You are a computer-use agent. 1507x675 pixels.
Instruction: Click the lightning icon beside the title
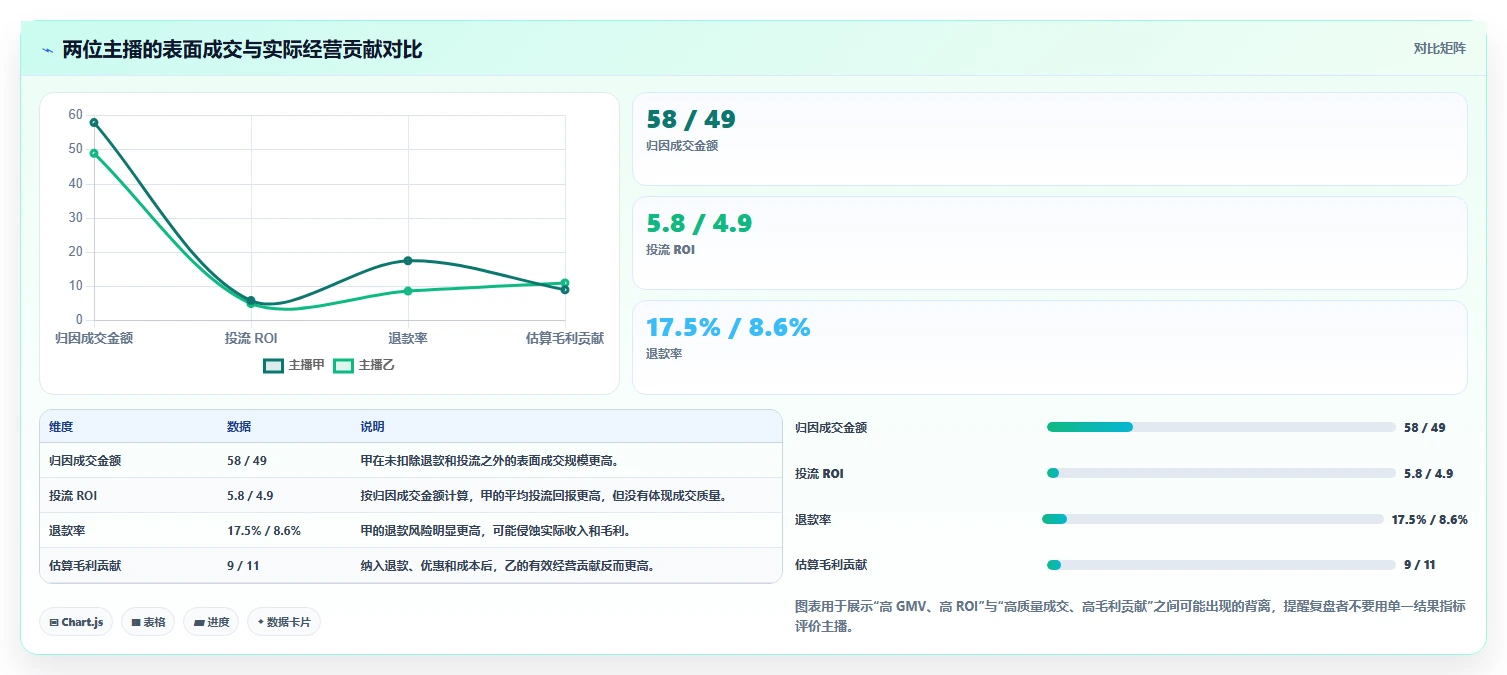(48, 50)
